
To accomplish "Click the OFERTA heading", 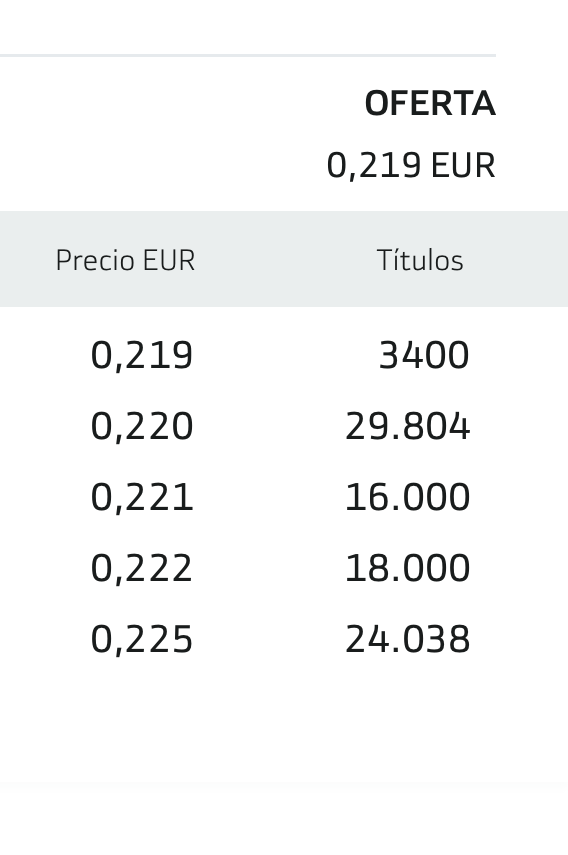I will tap(430, 104).
